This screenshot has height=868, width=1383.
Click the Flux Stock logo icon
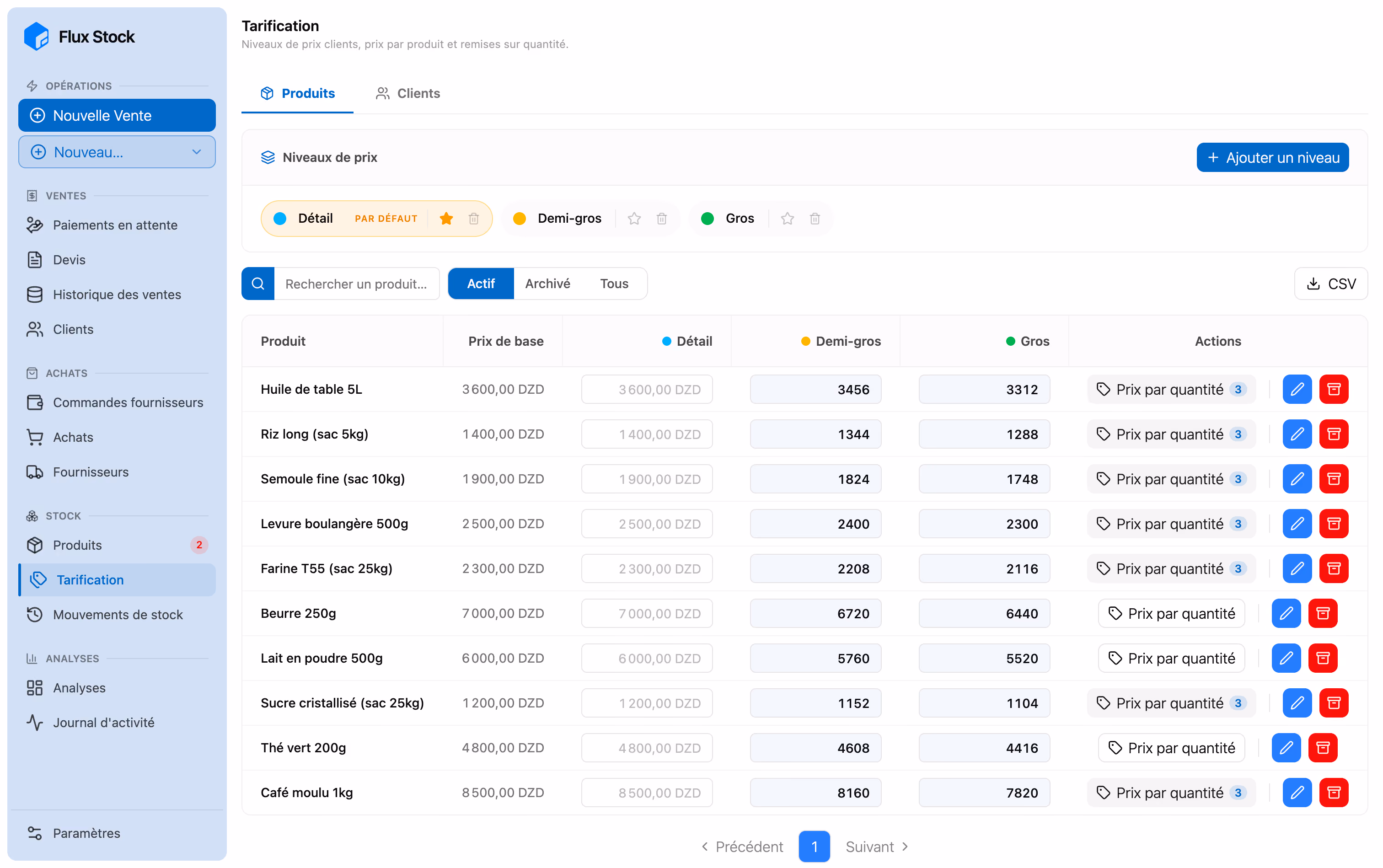click(36, 36)
